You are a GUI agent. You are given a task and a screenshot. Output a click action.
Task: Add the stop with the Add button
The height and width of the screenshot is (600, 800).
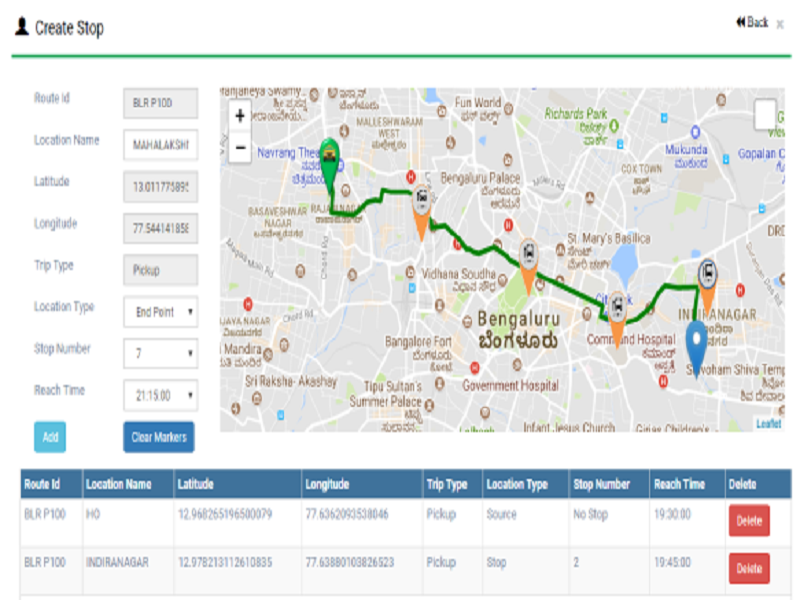50,437
